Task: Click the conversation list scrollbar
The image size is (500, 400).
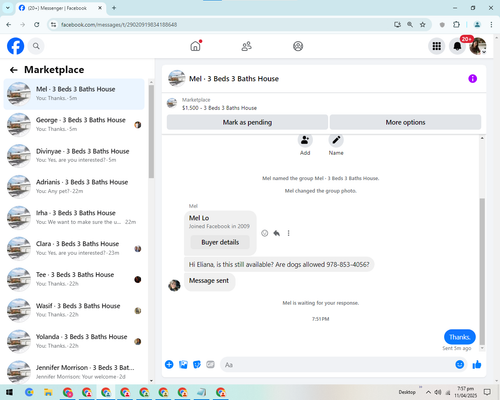Action: tap(151, 132)
